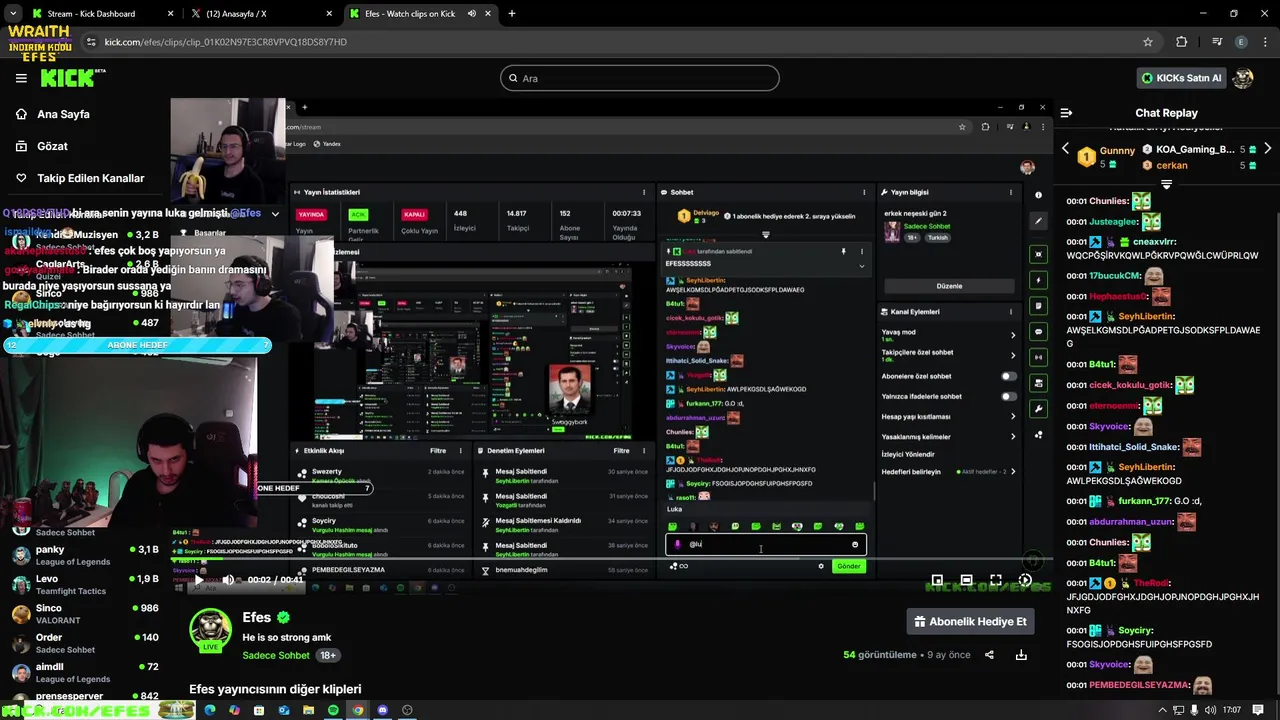Screen dimensions: 1280x720
Task: View site information in the address bar
Action: (92, 42)
